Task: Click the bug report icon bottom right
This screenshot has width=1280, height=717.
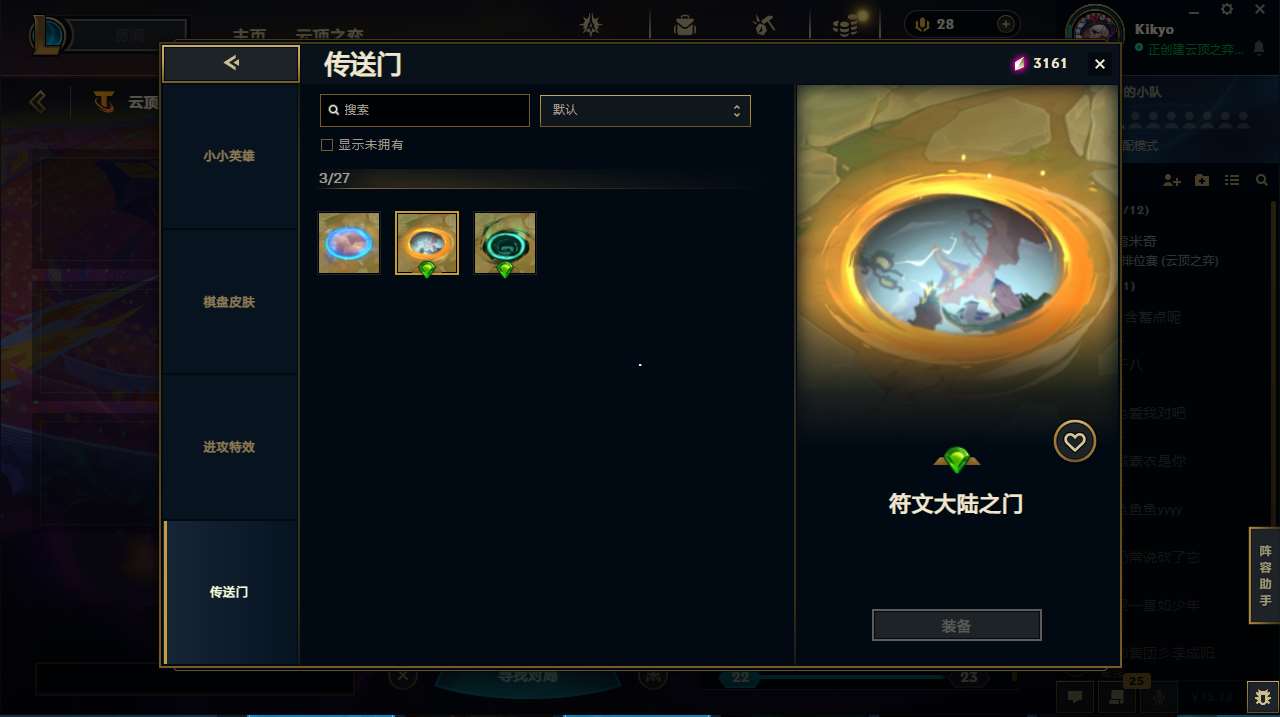Action: 1263,696
